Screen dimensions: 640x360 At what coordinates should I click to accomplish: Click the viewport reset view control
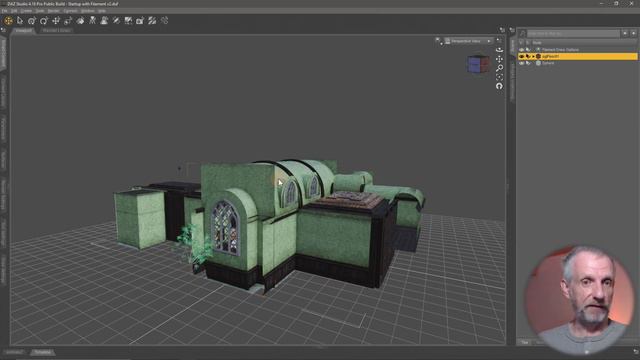pos(499,86)
